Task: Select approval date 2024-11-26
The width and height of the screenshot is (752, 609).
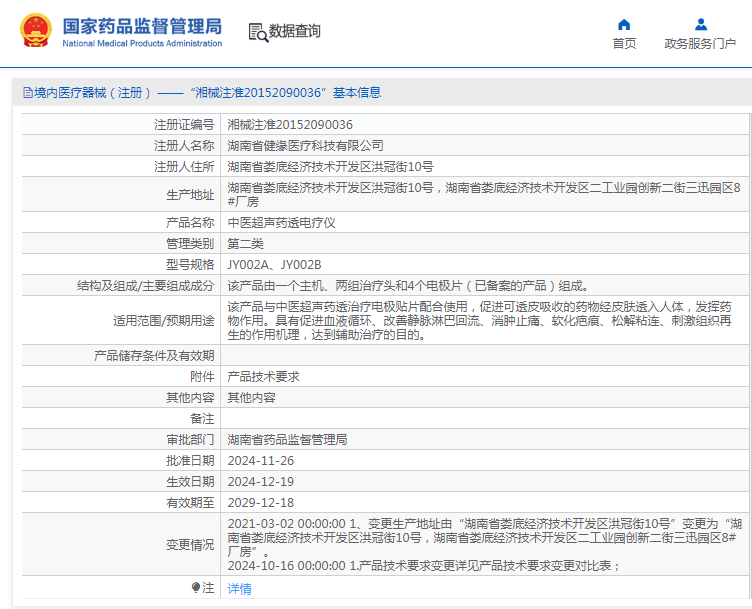Action: coord(260,460)
